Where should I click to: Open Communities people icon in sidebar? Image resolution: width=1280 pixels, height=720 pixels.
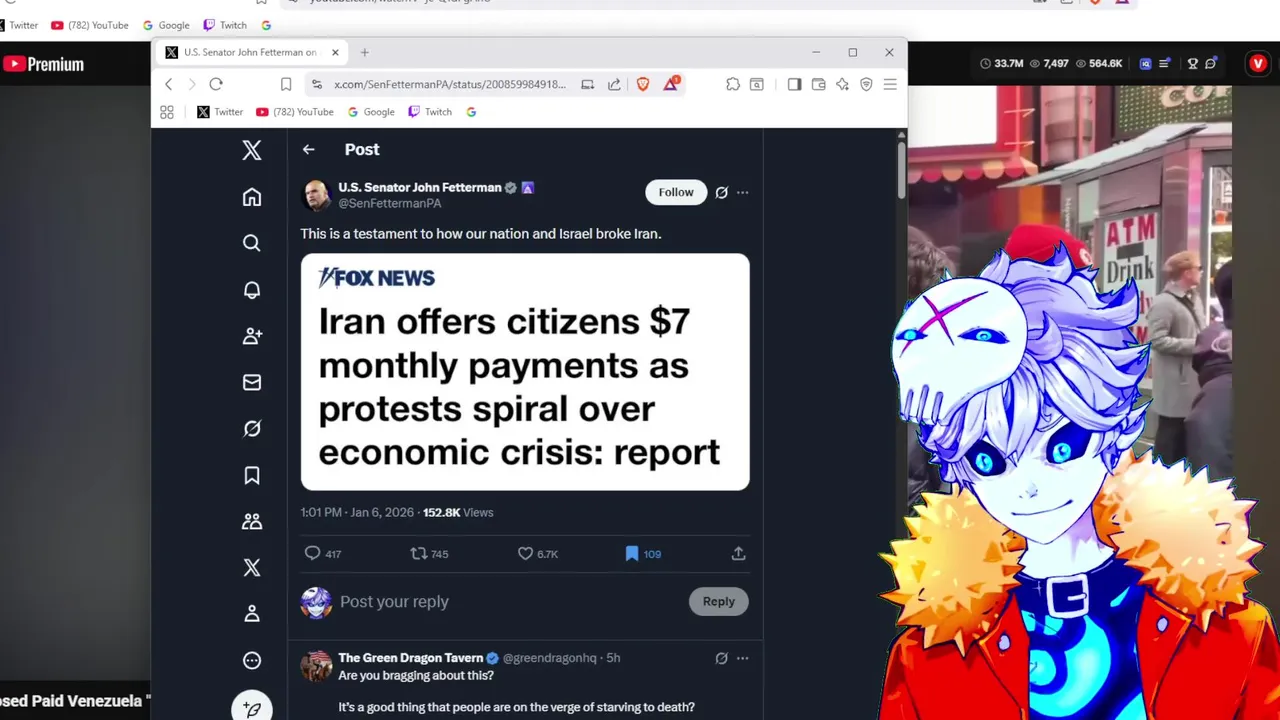pyautogui.click(x=252, y=521)
